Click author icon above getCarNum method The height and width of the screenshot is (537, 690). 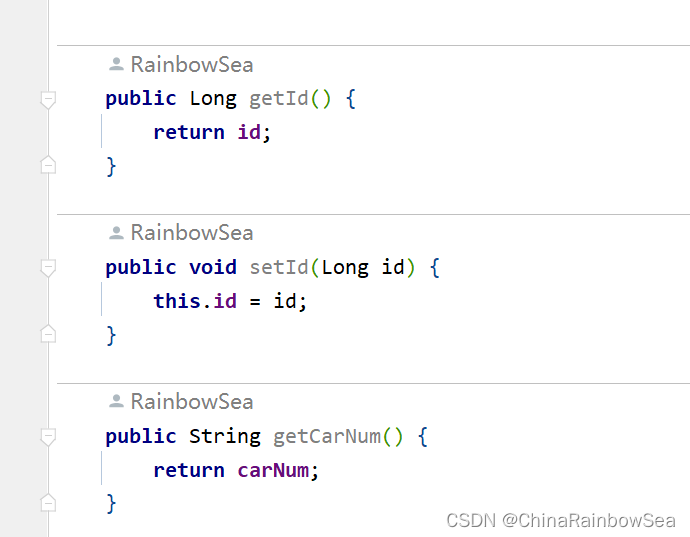click(x=116, y=401)
